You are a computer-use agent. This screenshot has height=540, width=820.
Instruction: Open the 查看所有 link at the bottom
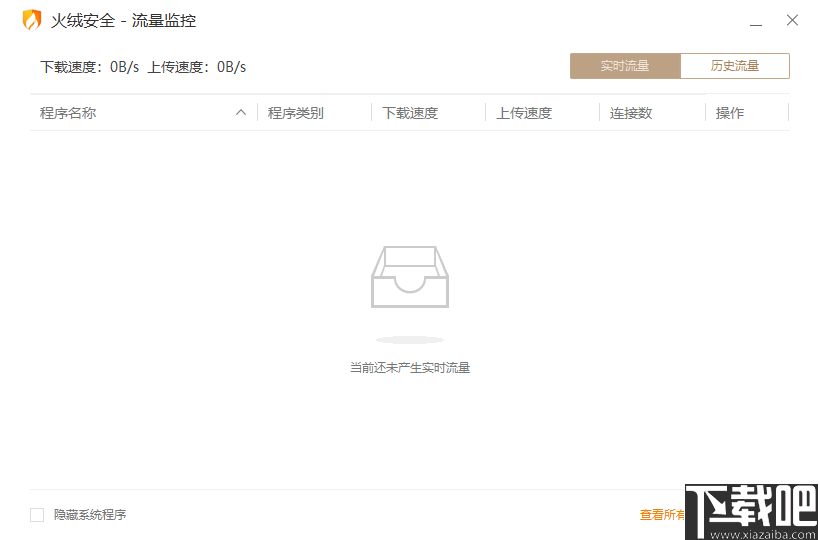tap(663, 515)
